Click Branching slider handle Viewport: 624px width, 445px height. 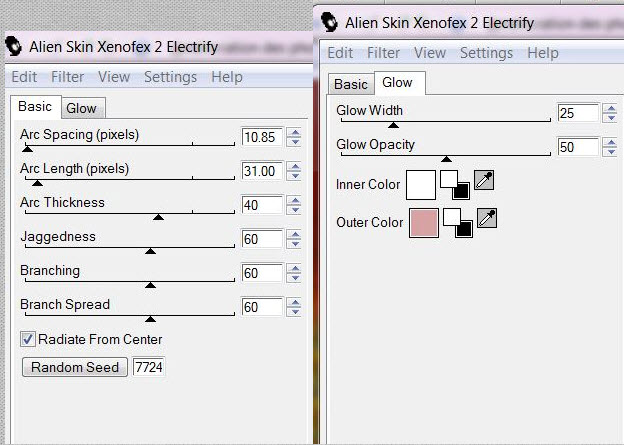[x=150, y=285]
